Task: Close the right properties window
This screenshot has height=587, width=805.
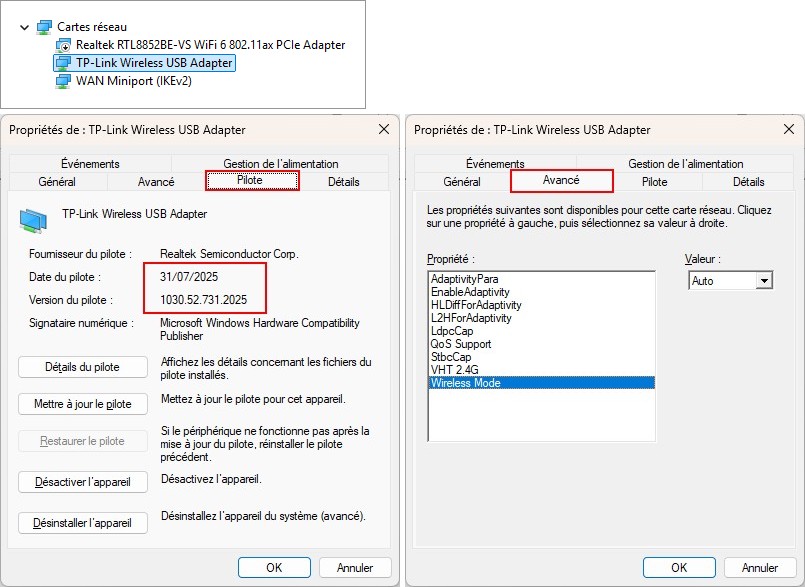Action: point(789,129)
